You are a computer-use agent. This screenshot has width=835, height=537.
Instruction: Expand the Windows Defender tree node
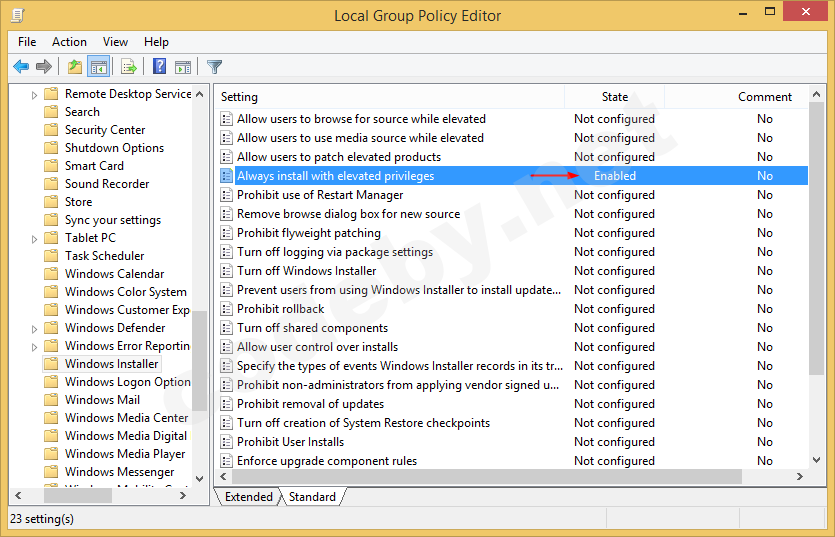pyautogui.click(x=35, y=328)
